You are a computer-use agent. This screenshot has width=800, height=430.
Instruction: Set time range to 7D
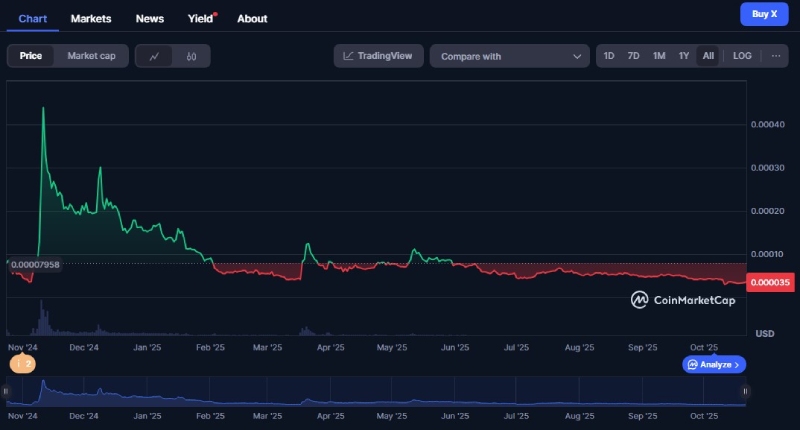[x=633, y=56]
